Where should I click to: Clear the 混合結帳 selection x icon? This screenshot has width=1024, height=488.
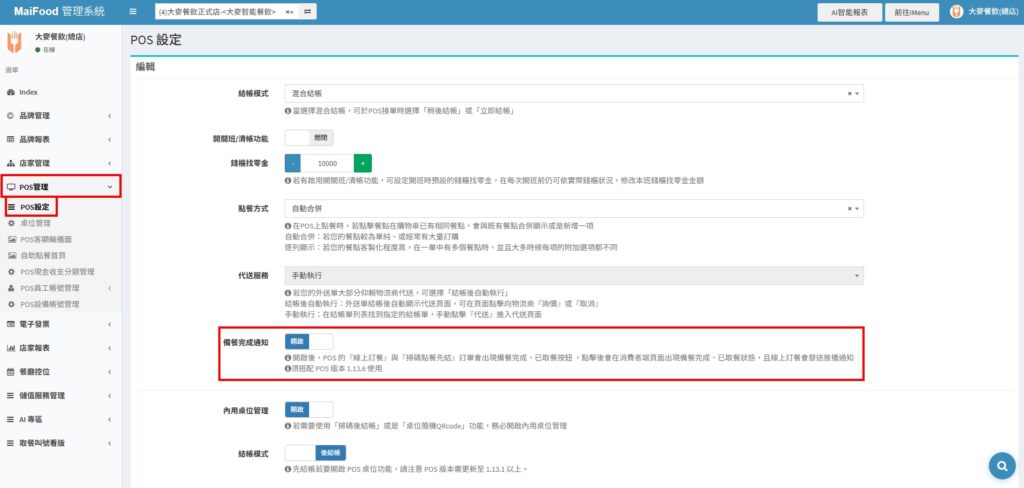pyautogui.click(x=849, y=94)
